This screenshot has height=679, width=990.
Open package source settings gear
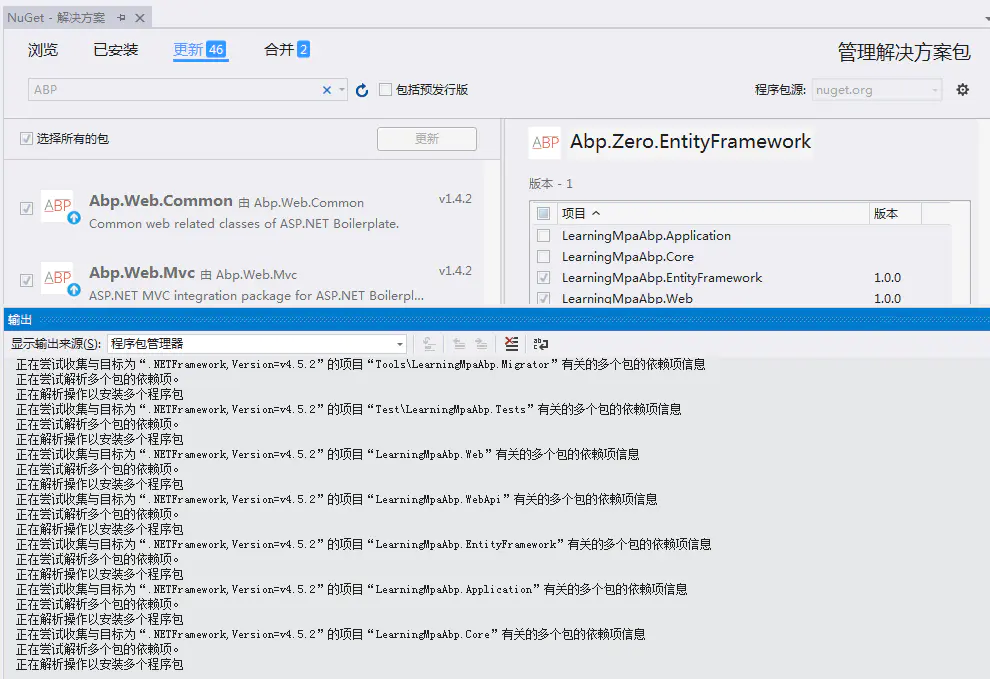coord(962,90)
